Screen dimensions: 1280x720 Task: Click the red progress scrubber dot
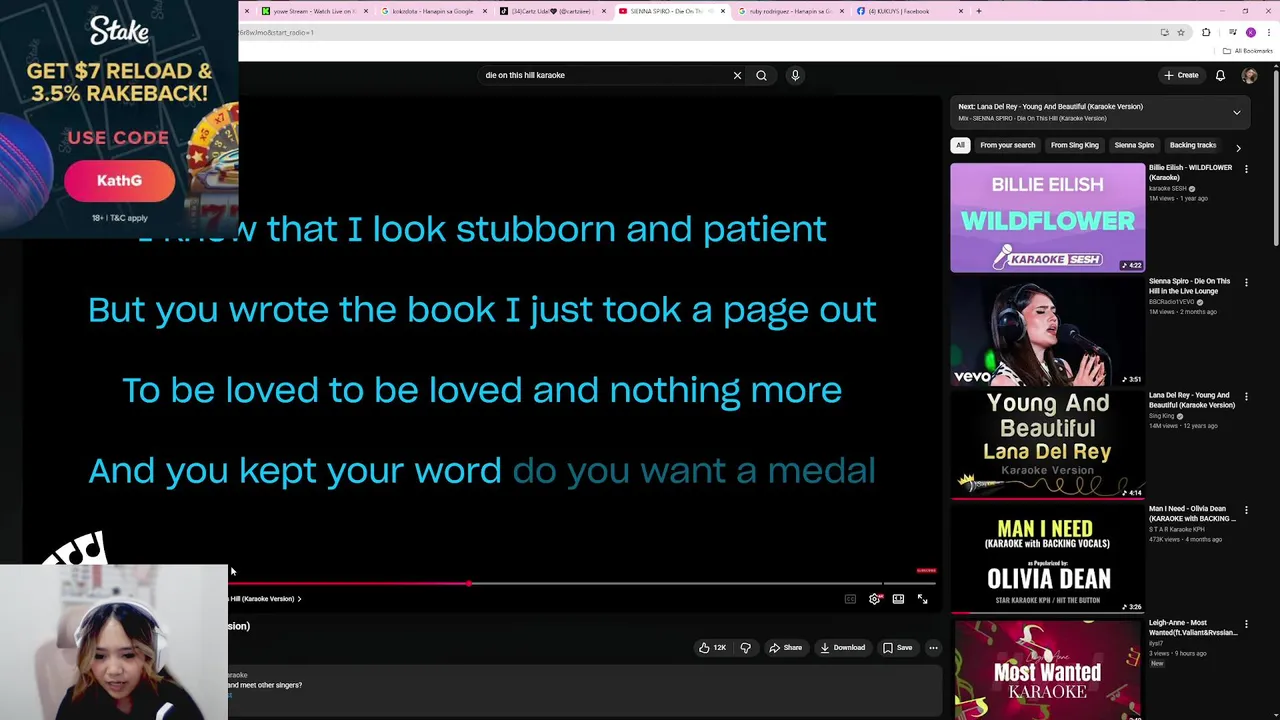469,583
